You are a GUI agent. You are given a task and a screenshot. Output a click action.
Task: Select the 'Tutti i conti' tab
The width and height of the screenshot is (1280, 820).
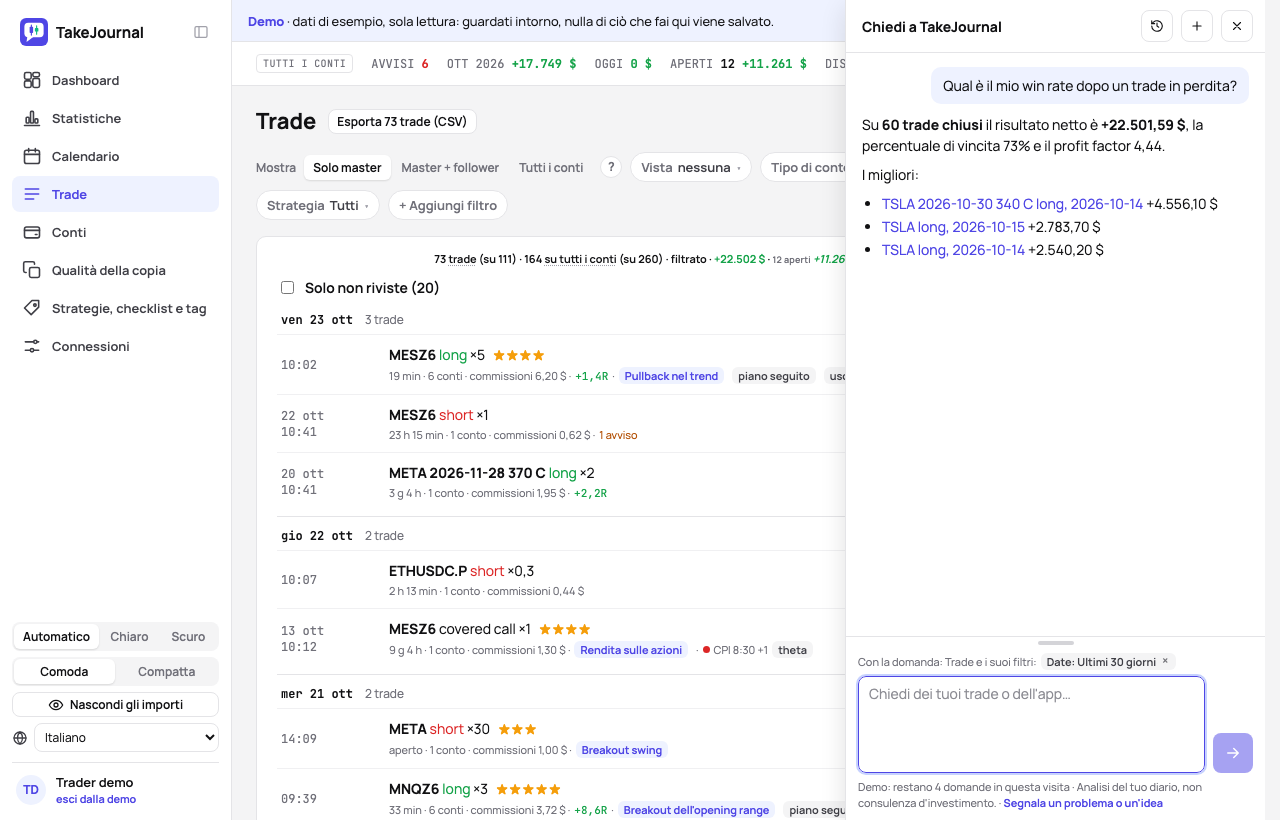click(x=551, y=167)
